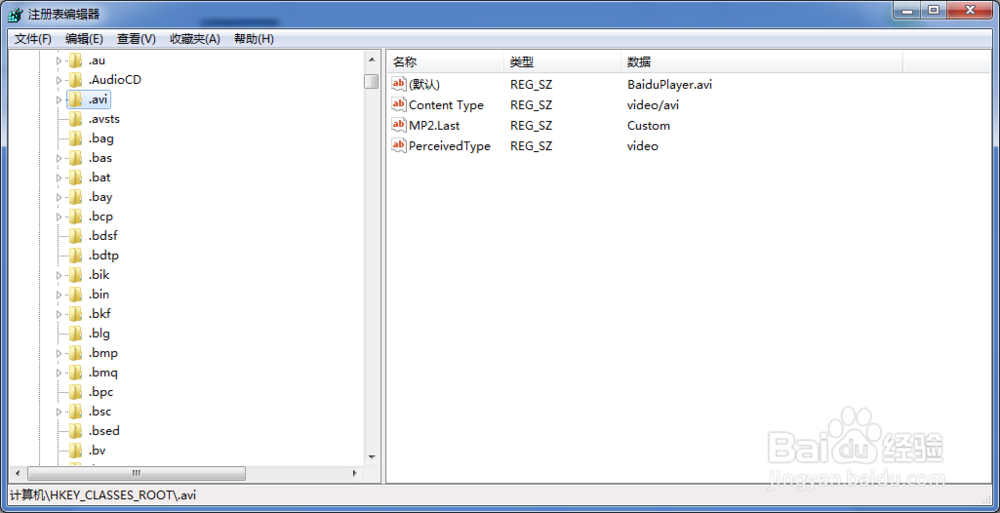Image resolution: width=1000 pixels, height=513 pixels.
Task: Select the Custom data value
Action: pos(649,125)
